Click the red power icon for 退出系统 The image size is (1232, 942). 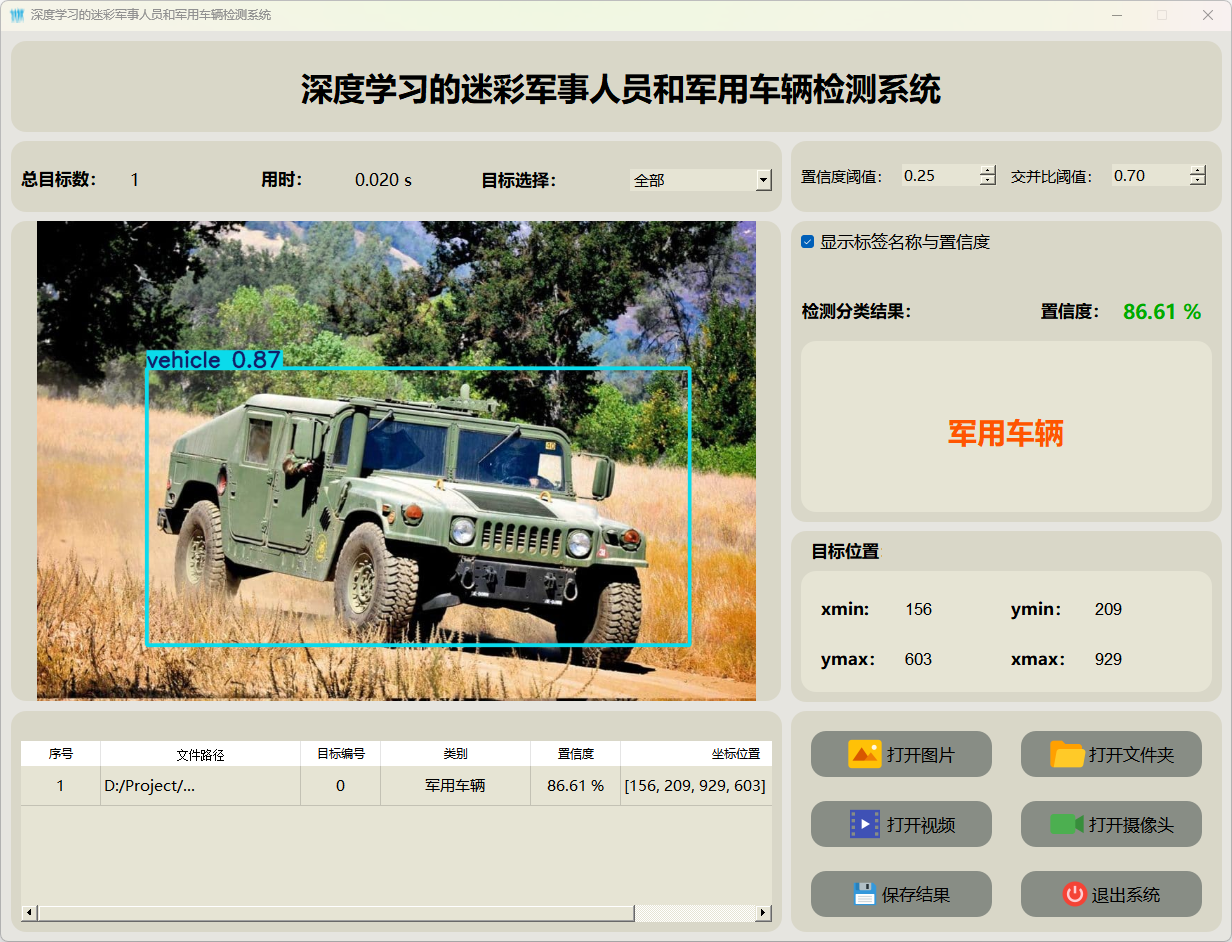(1074, 894)
